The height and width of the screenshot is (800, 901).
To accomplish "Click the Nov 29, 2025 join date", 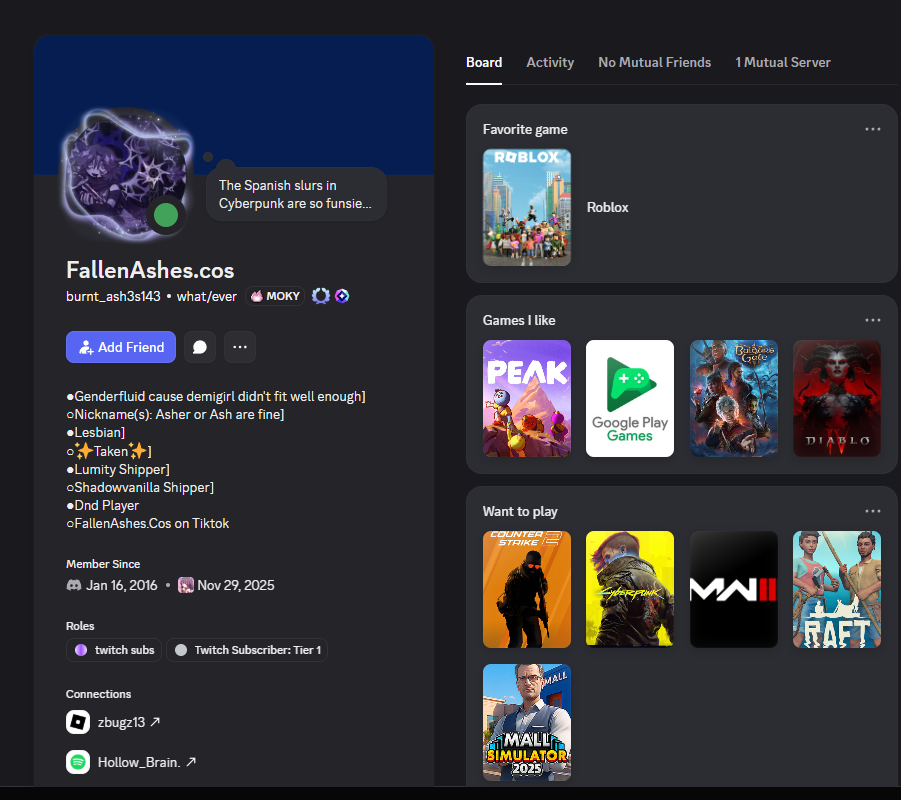I will point(236,585).
